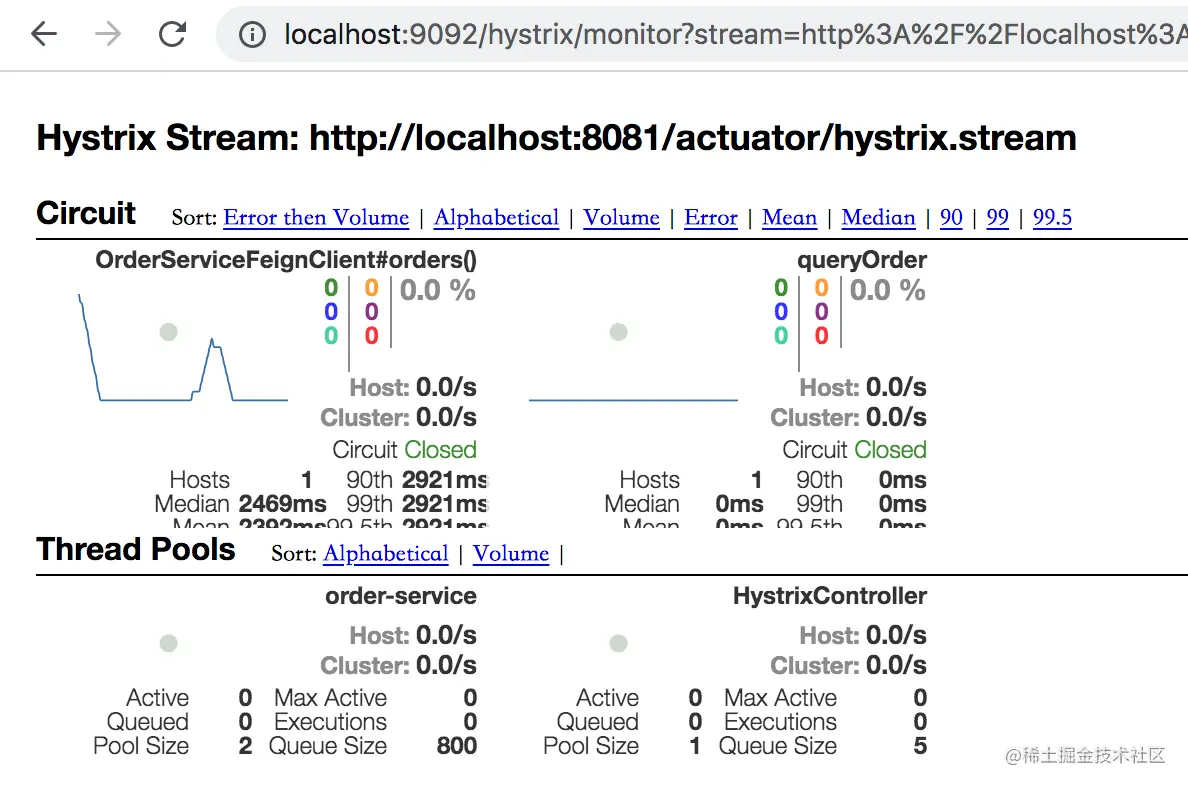
Task: Click the browser forward arrow
Action: (108, 34)
